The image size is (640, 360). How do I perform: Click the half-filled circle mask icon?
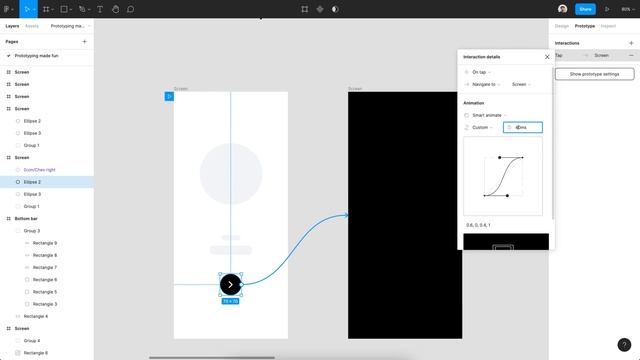335,9
